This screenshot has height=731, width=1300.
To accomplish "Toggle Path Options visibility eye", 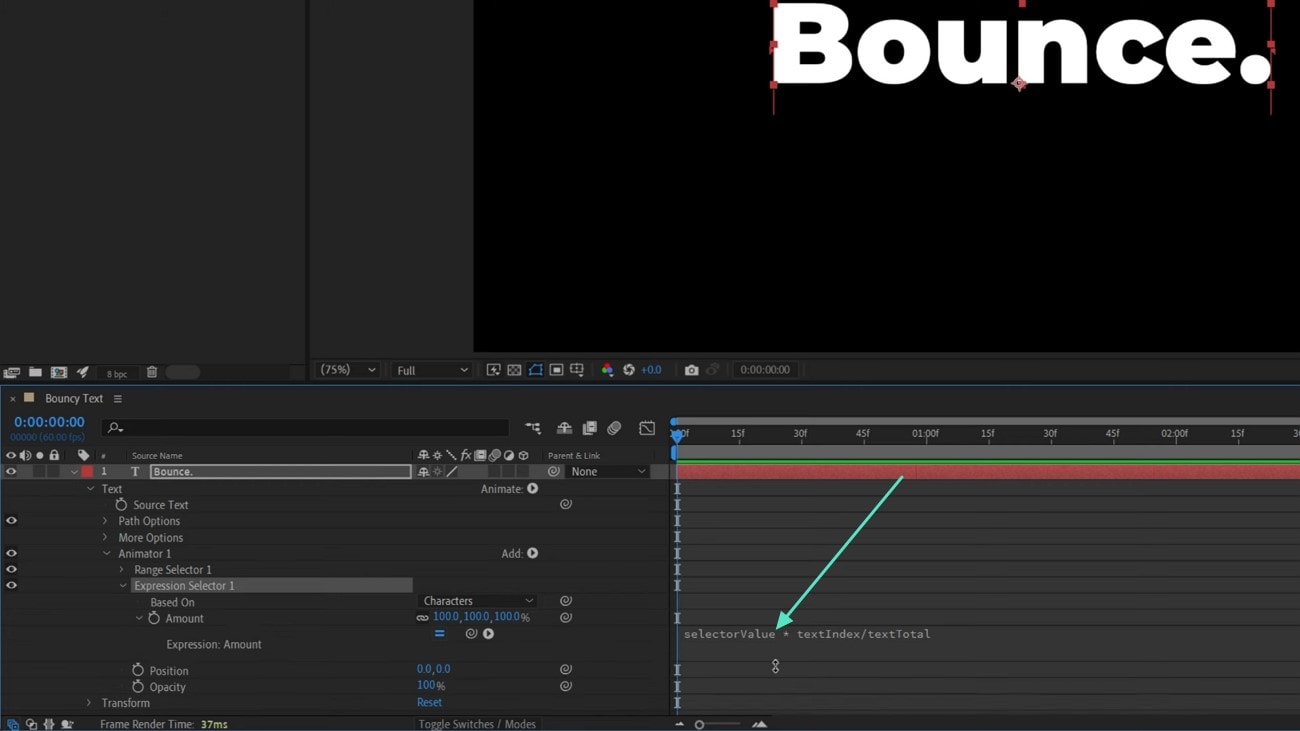I will 11,521.
